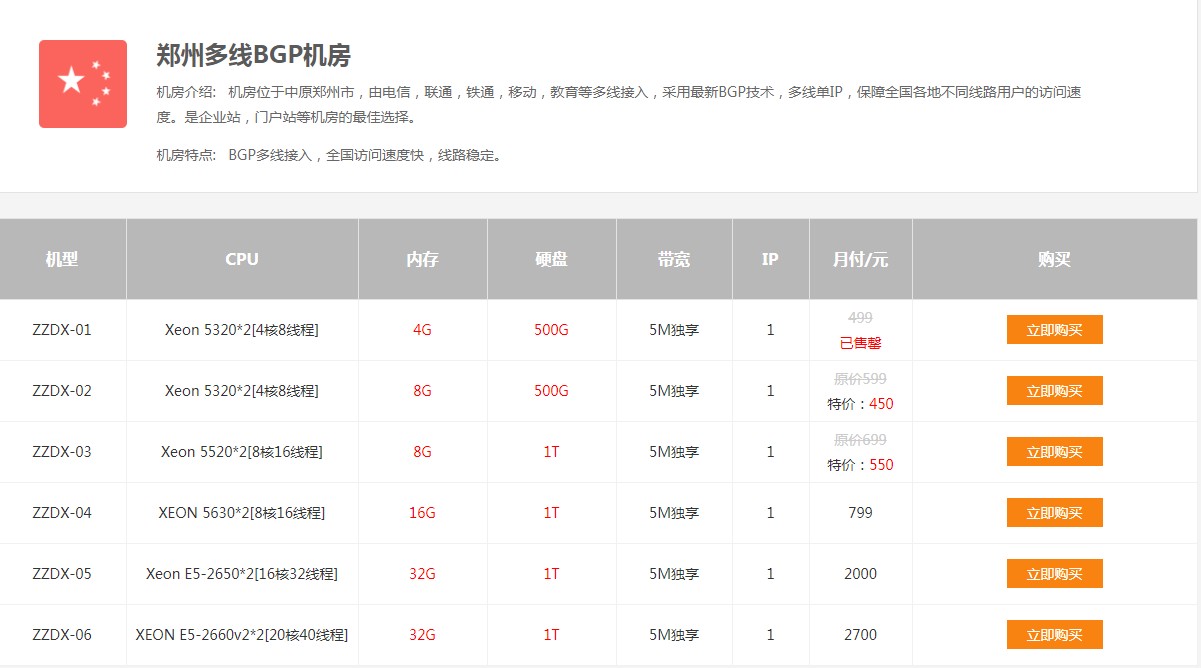
Task: Click the China flag icon
Action: point(83,84)
